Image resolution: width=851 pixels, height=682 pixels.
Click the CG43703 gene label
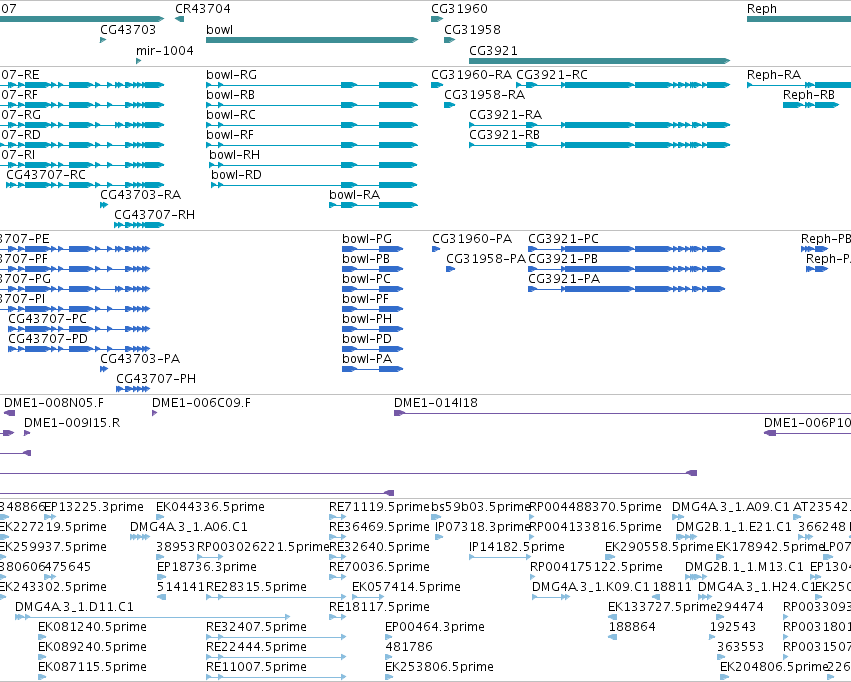128,29
